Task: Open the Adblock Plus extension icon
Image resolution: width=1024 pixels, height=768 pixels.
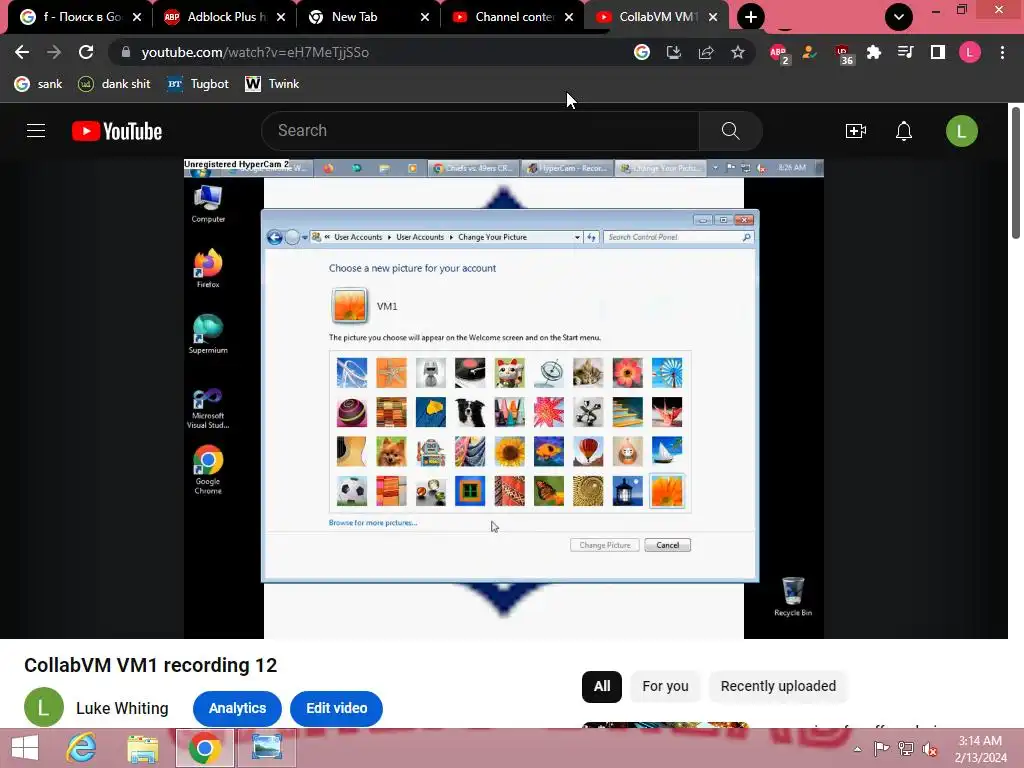Action: pos(778,53)
